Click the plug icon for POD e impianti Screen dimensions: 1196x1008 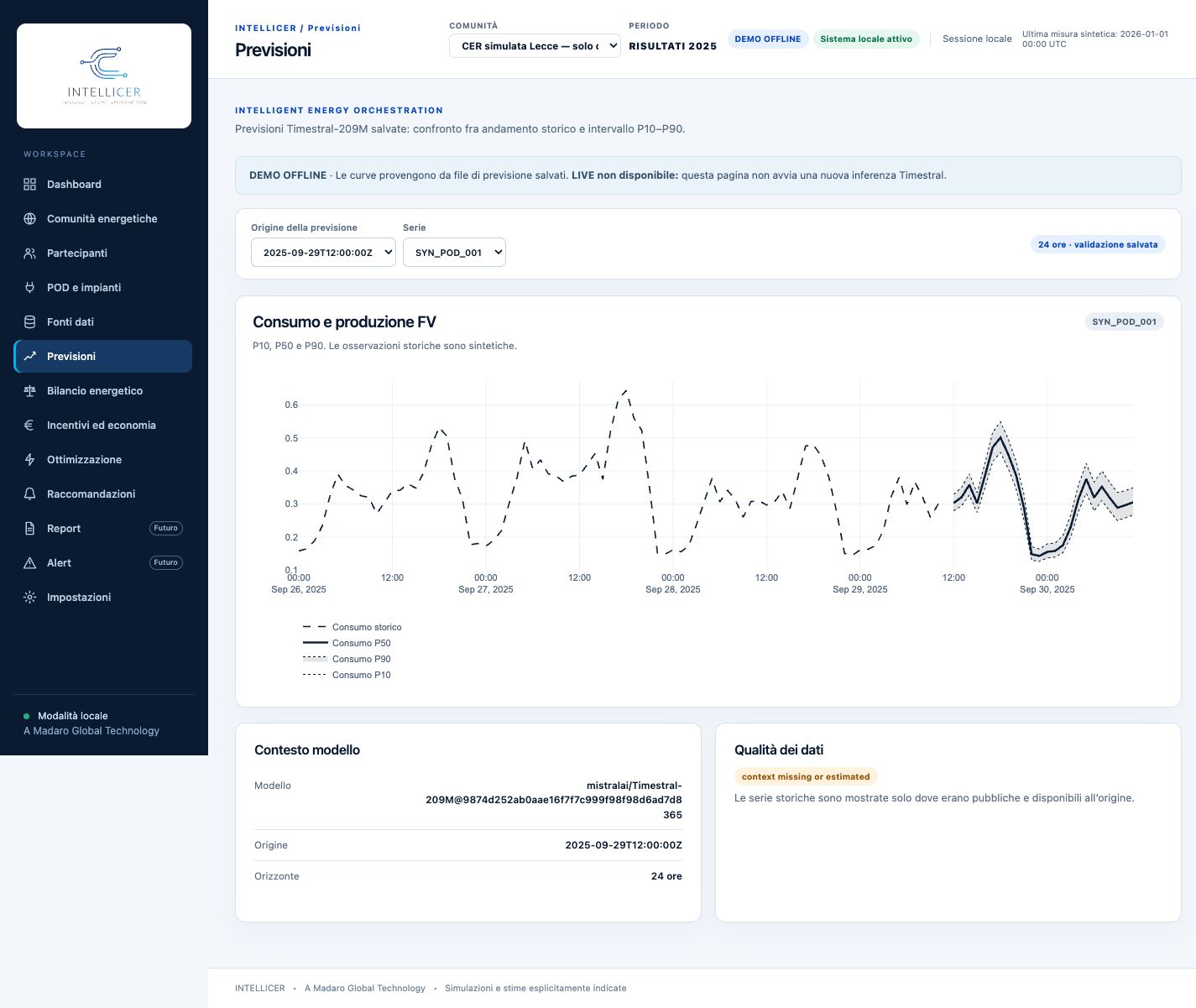coord(30,288)
